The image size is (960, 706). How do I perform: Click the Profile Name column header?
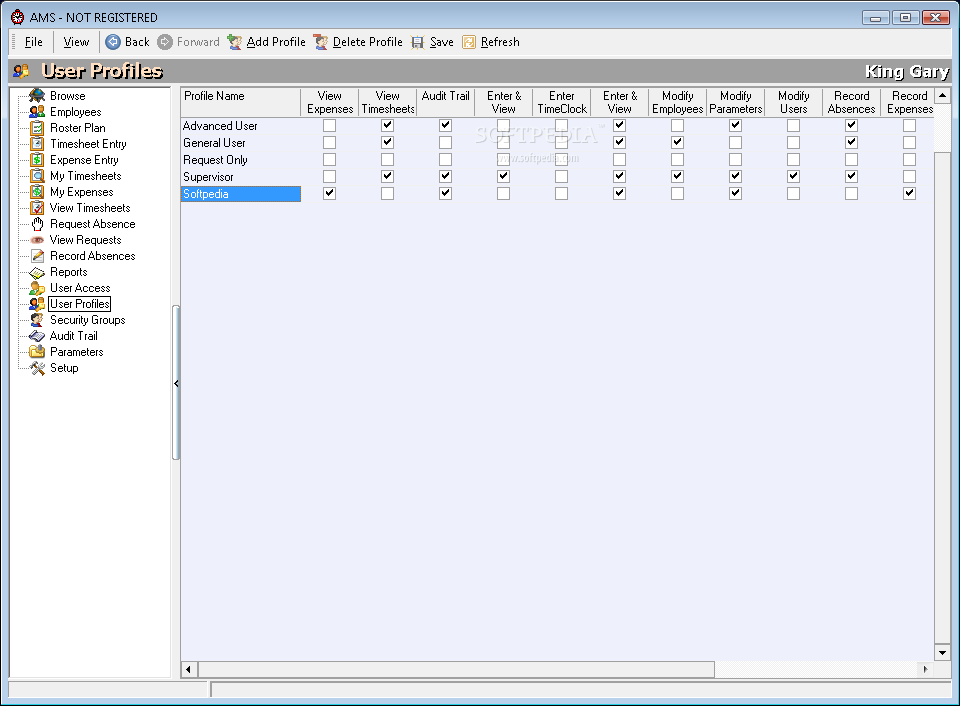241,102
